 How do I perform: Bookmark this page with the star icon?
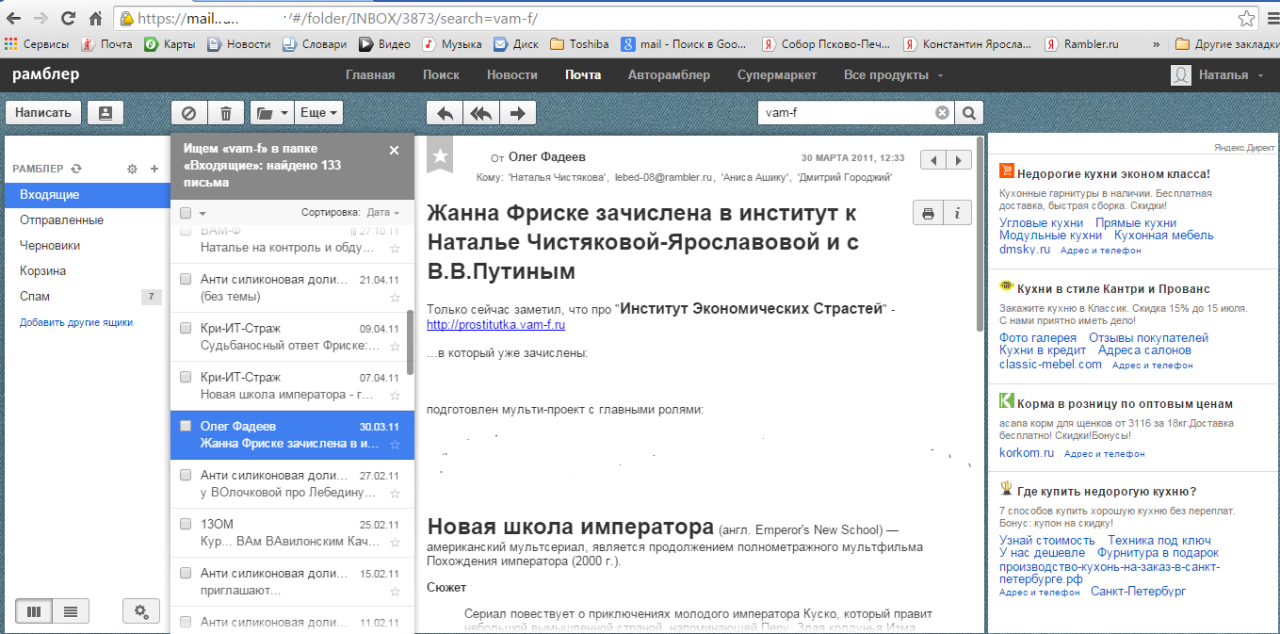pos(1246,18)
